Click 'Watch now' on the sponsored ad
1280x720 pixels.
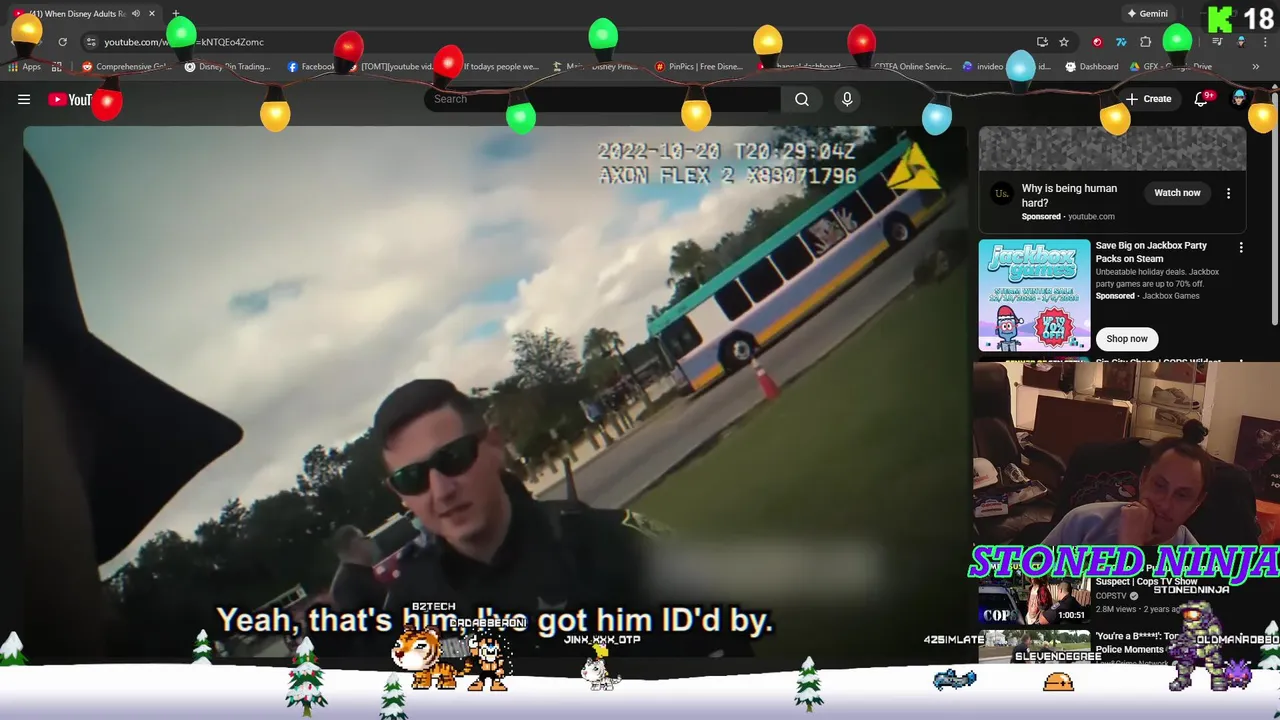1177,193
